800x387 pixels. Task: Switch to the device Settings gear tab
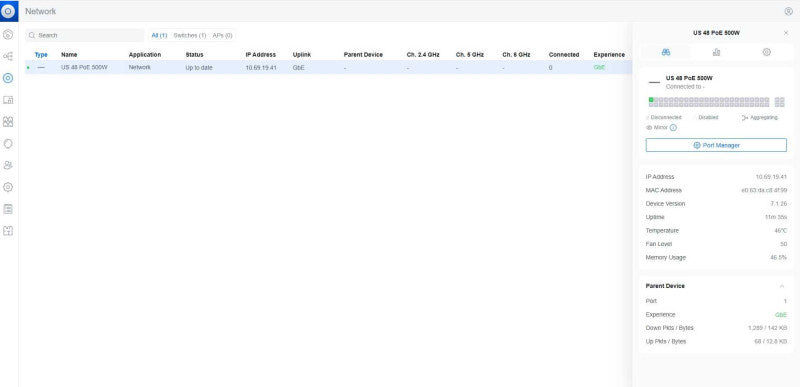[x=766, y=52]
